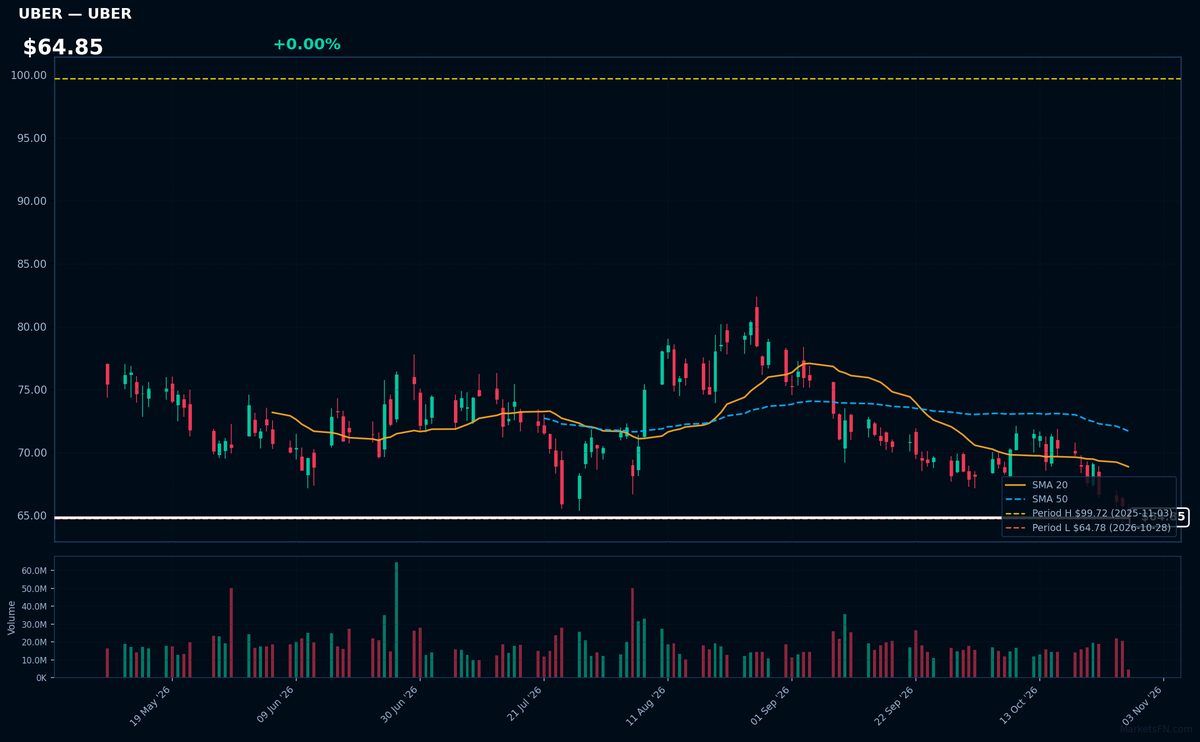Click the Period L $64.78 legend entry
Screen dimensions: 1200x742
[1089, 527]
